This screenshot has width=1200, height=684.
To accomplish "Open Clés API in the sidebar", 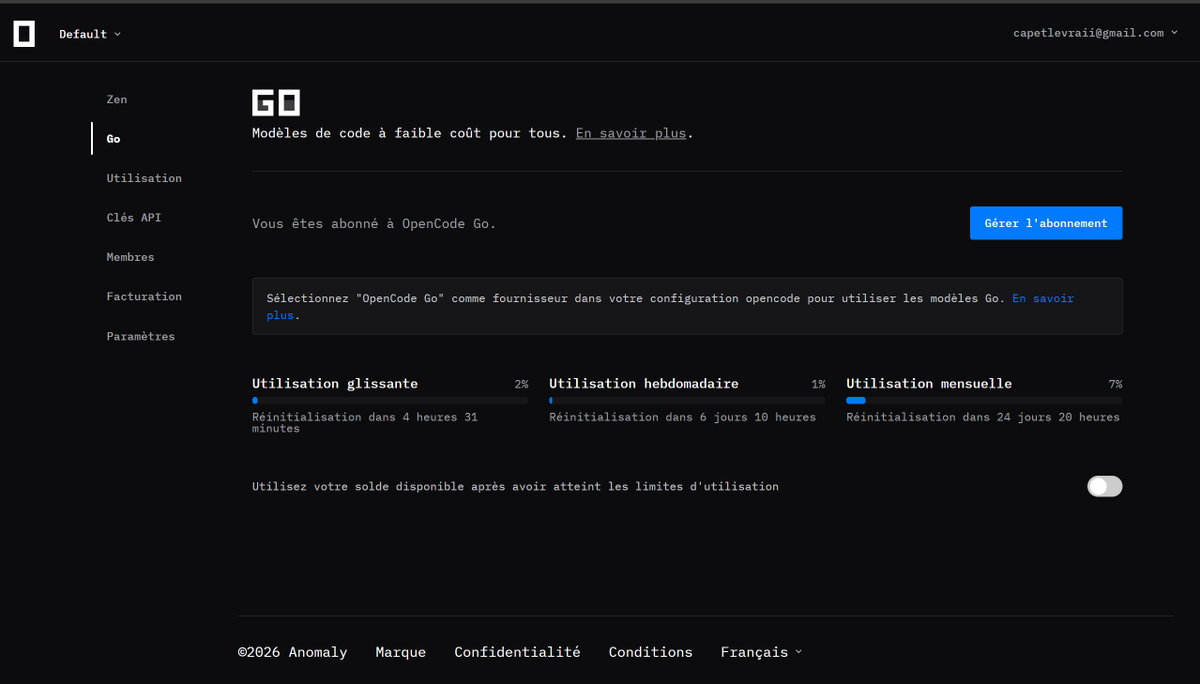I will click(x=134, y=217).
